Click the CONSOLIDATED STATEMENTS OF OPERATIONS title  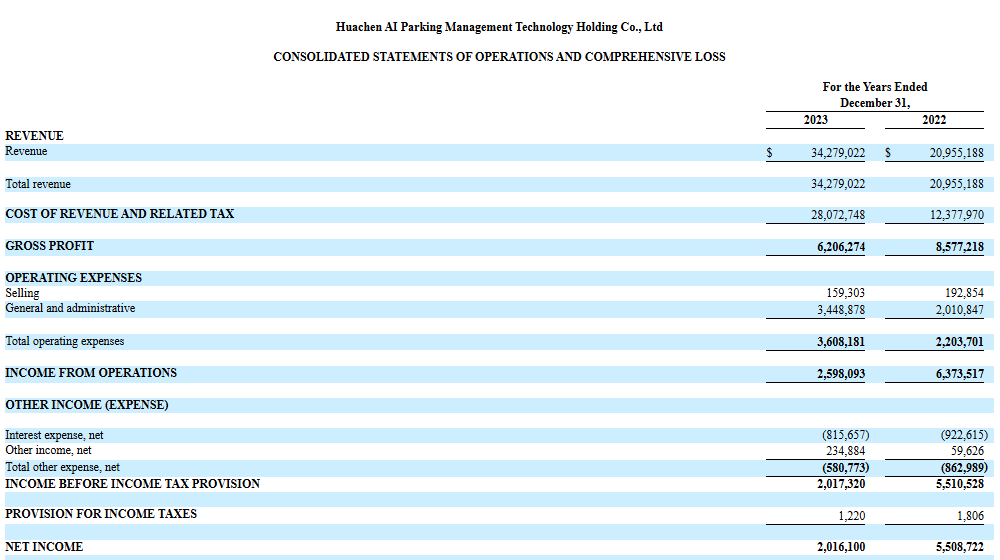pos(499,57)
